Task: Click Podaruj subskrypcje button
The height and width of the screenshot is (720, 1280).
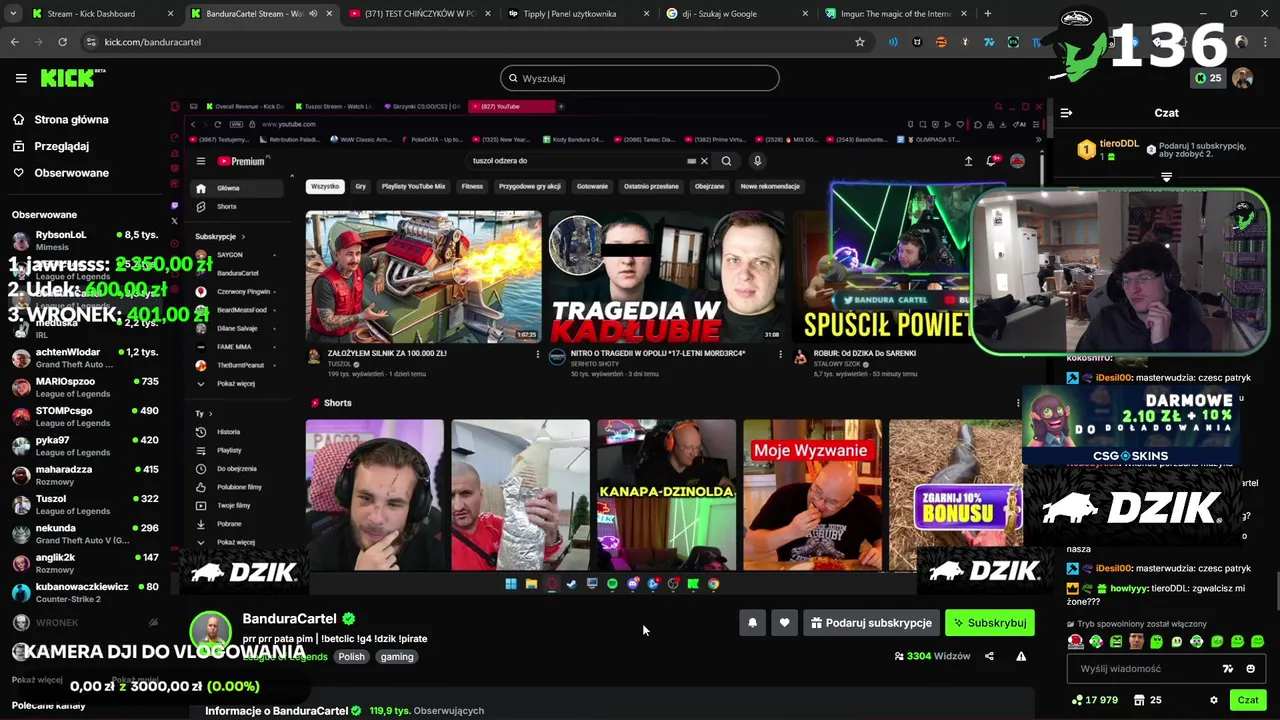Action: [871, 623]
